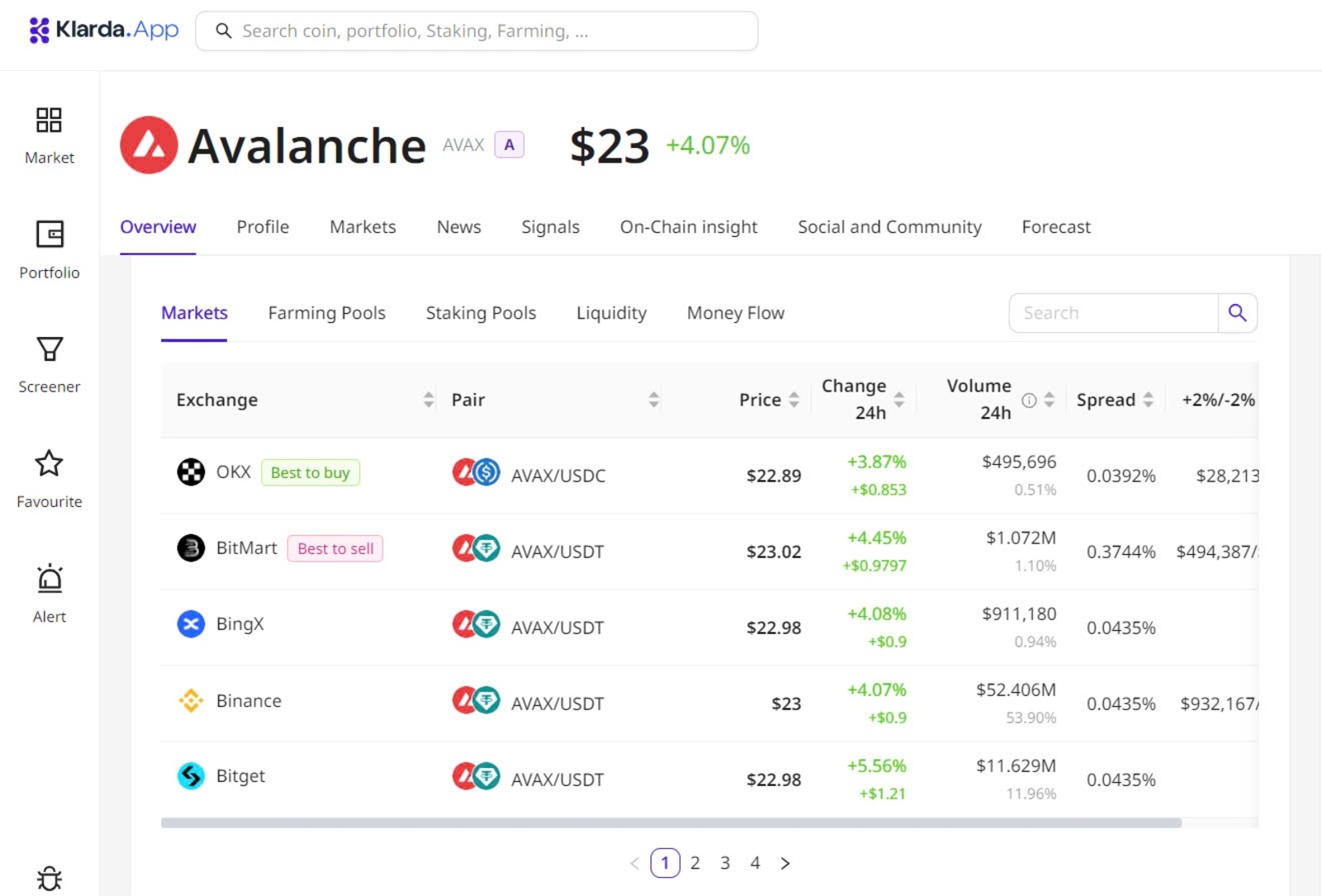1322x896 pixels.
Task: Sort by Exchange column arrows
Action: [428, 400]
